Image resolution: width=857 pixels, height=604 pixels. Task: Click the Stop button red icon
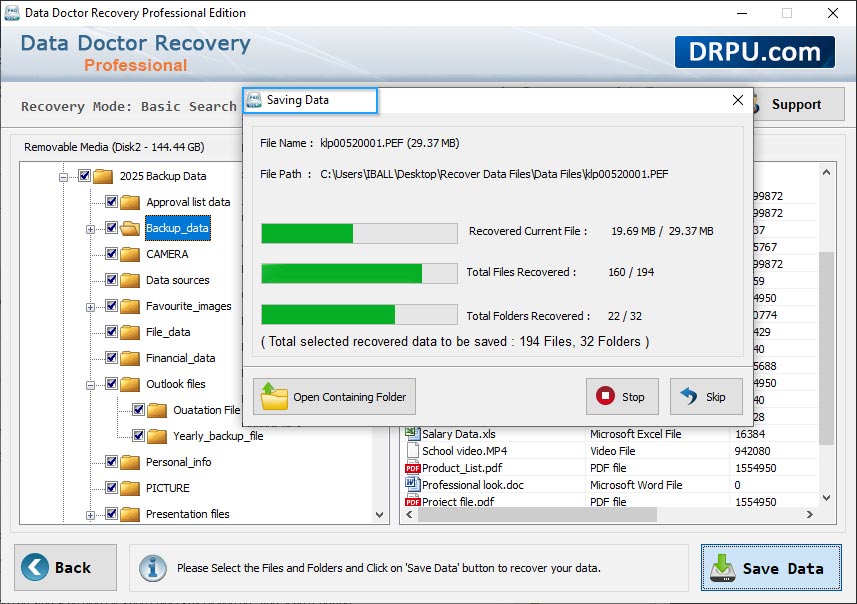click(605, 396)
